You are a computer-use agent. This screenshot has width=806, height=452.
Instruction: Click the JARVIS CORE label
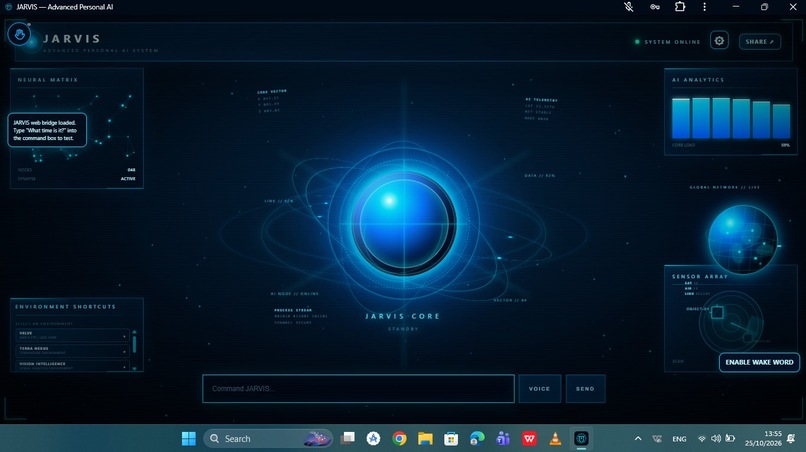(x=403, y=316)
